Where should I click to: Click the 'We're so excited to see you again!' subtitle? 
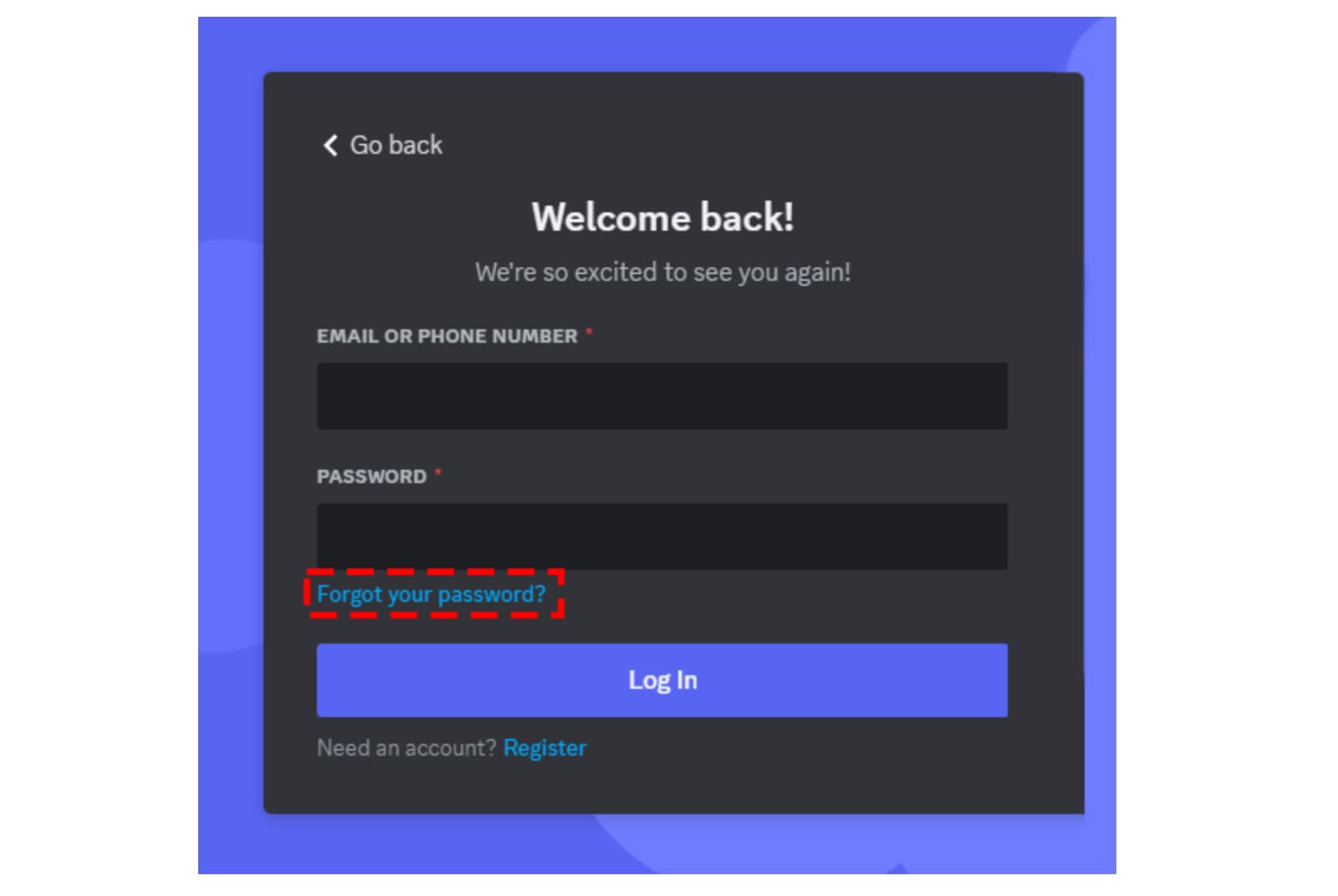[x=662, y=272]
